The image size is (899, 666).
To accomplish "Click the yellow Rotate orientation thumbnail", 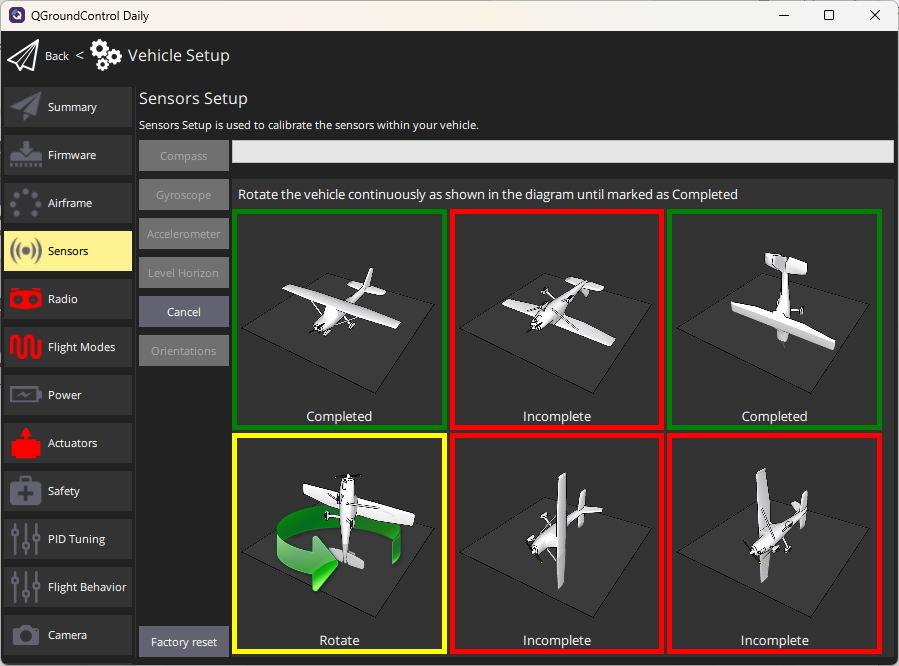I will click(x=339, y=542).
